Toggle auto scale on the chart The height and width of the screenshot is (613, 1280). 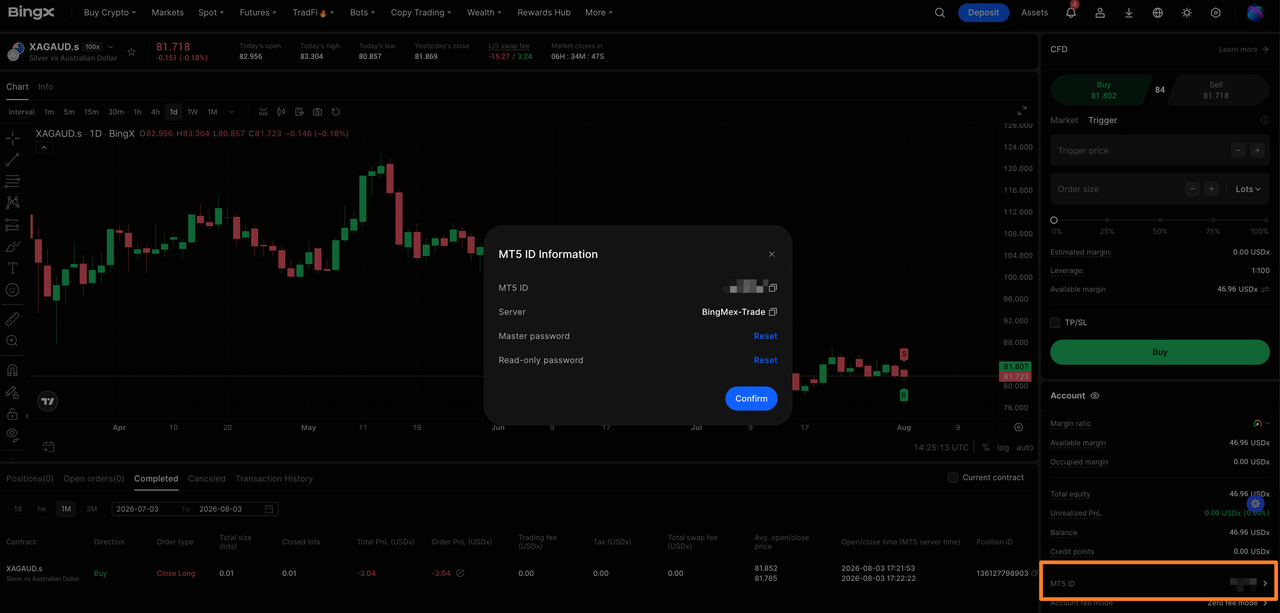1025,448
